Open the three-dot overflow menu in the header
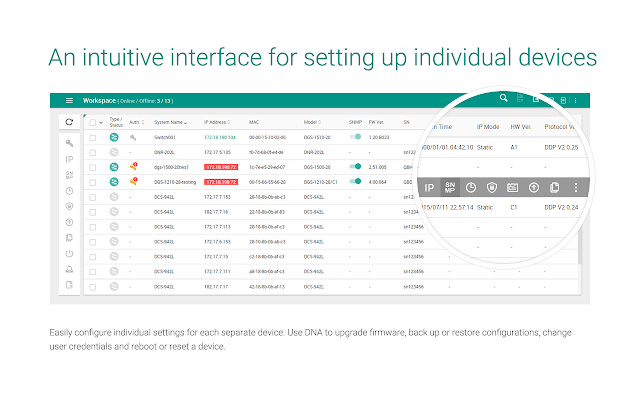 tap(575, 100)
